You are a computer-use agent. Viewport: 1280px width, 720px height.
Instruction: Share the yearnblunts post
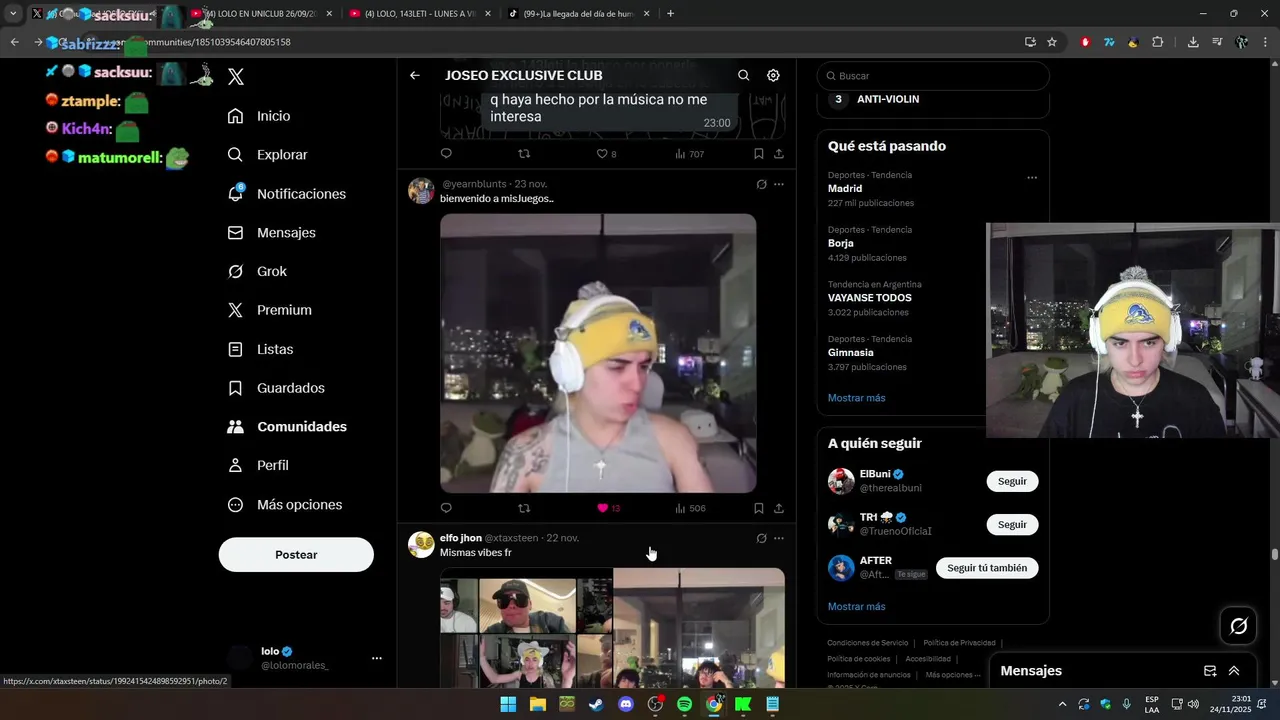(779, 508)
